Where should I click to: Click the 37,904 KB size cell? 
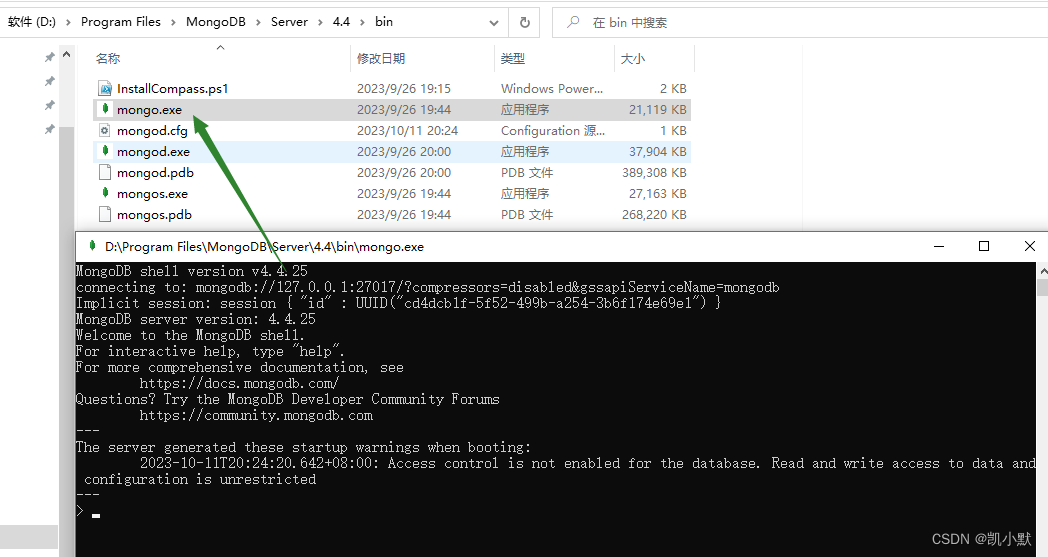658,152
